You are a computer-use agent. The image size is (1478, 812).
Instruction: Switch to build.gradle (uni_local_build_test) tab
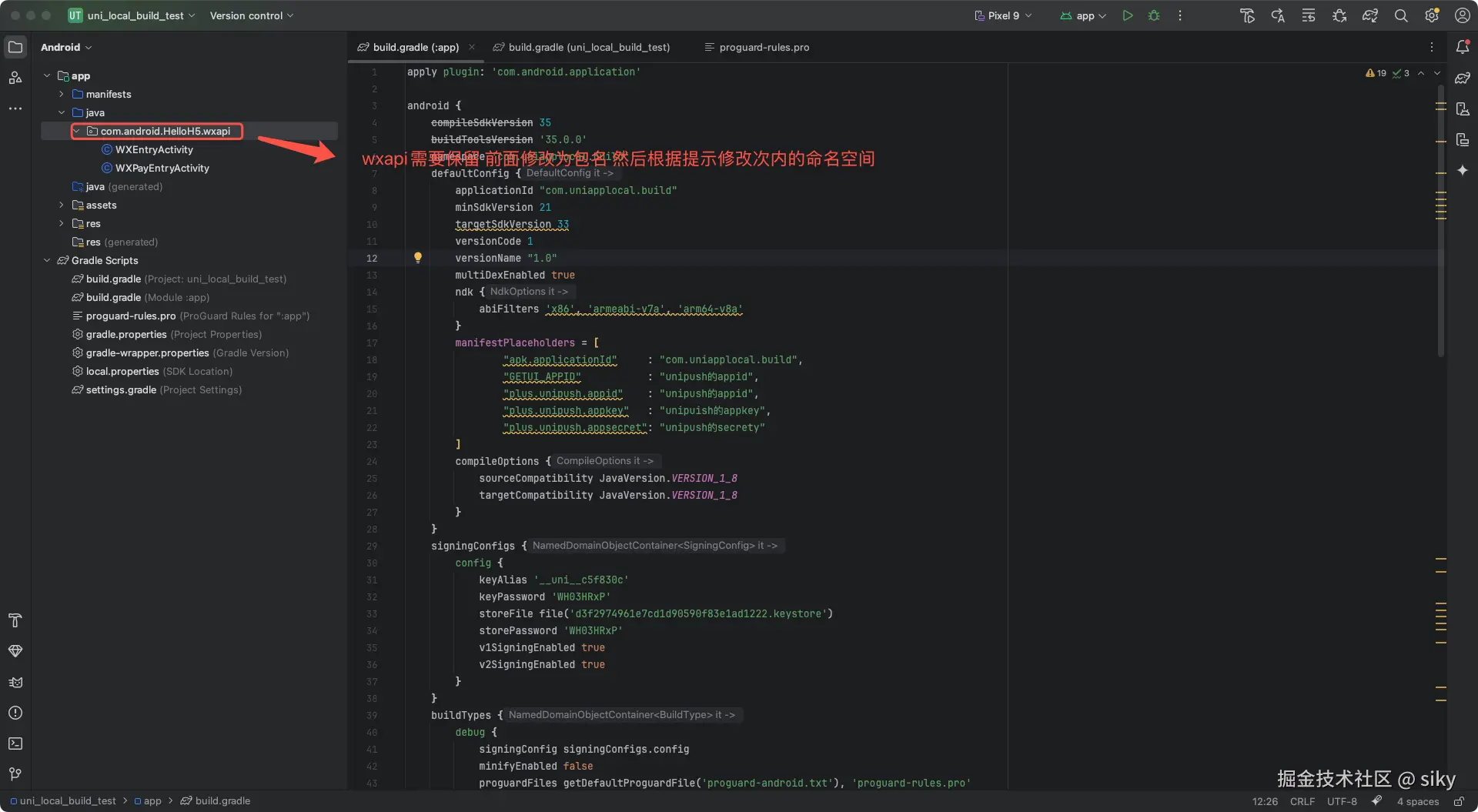pyautogui.click(x=588, y=47)
